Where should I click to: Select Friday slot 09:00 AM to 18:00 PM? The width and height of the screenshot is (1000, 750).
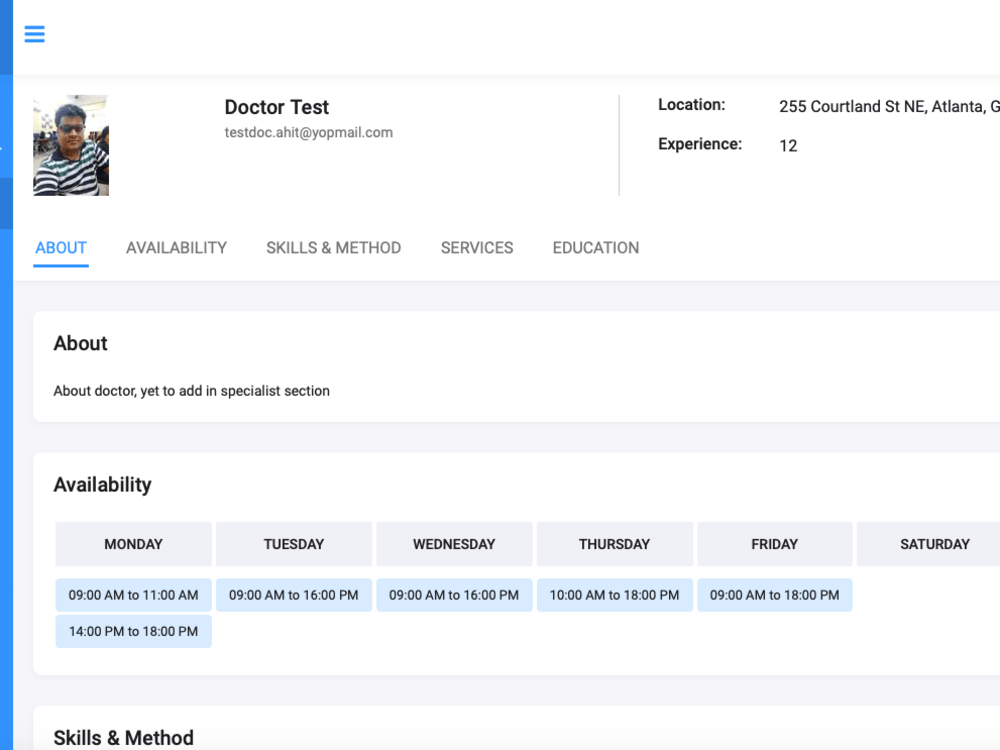[x=775, y=595]
